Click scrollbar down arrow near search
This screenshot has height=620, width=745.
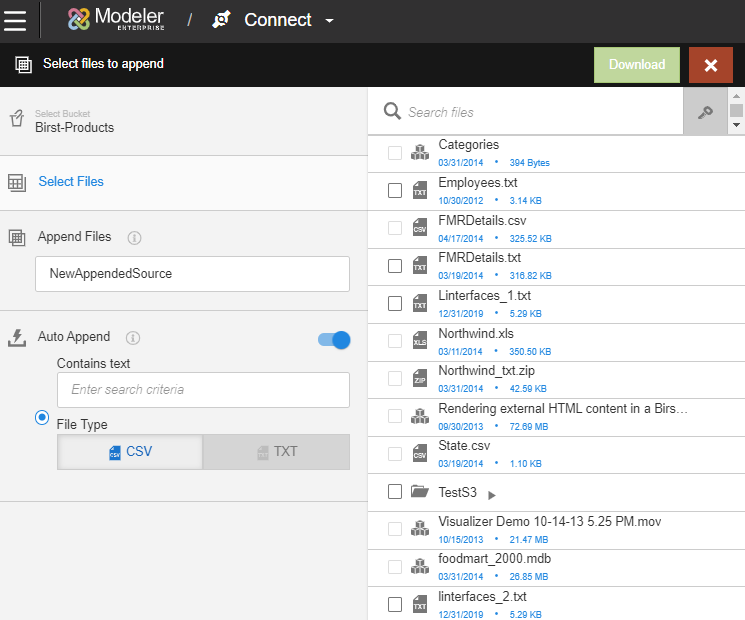pos(736,126)
